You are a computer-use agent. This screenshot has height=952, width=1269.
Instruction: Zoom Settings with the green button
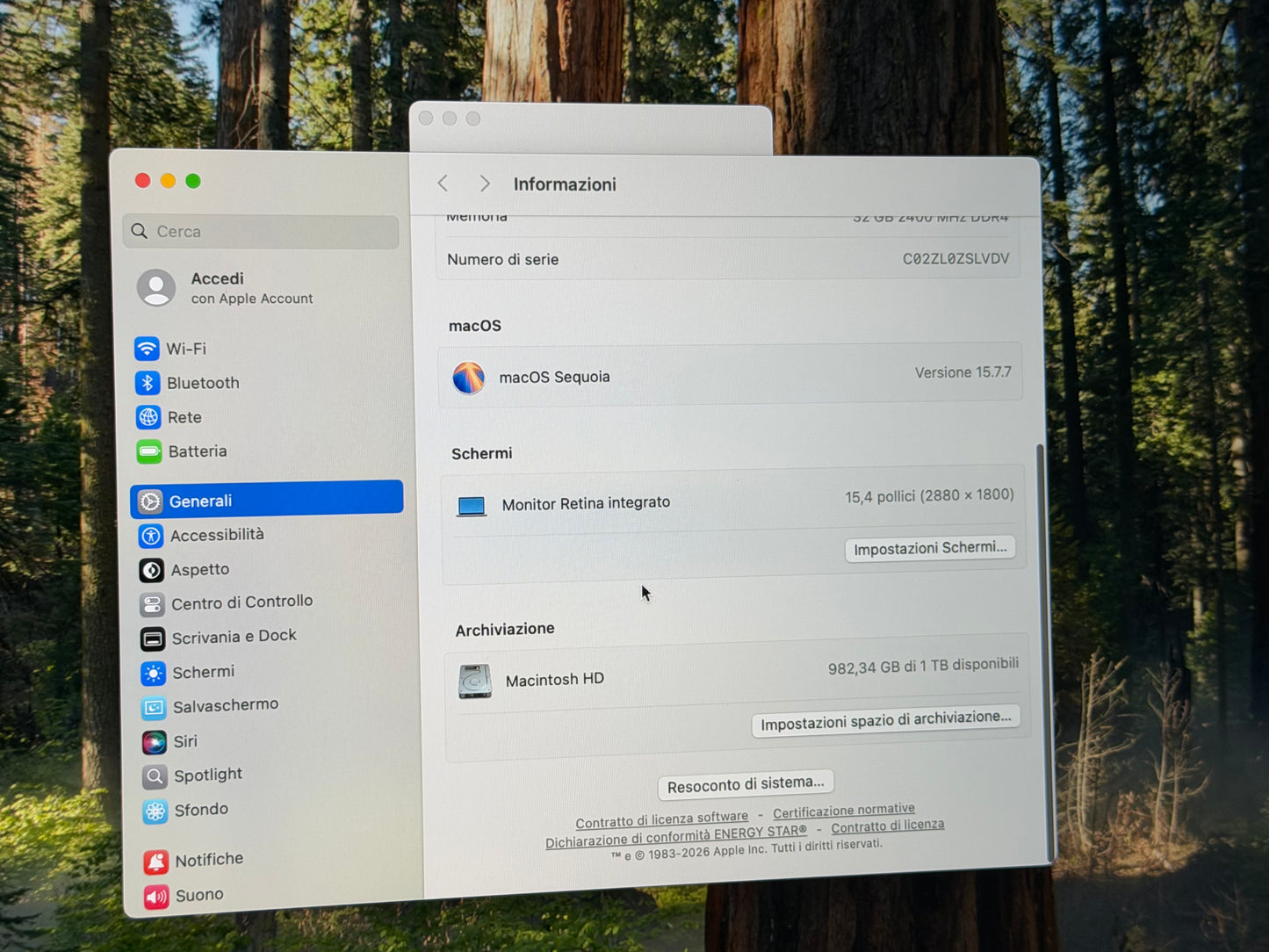(x=193, y=181)
